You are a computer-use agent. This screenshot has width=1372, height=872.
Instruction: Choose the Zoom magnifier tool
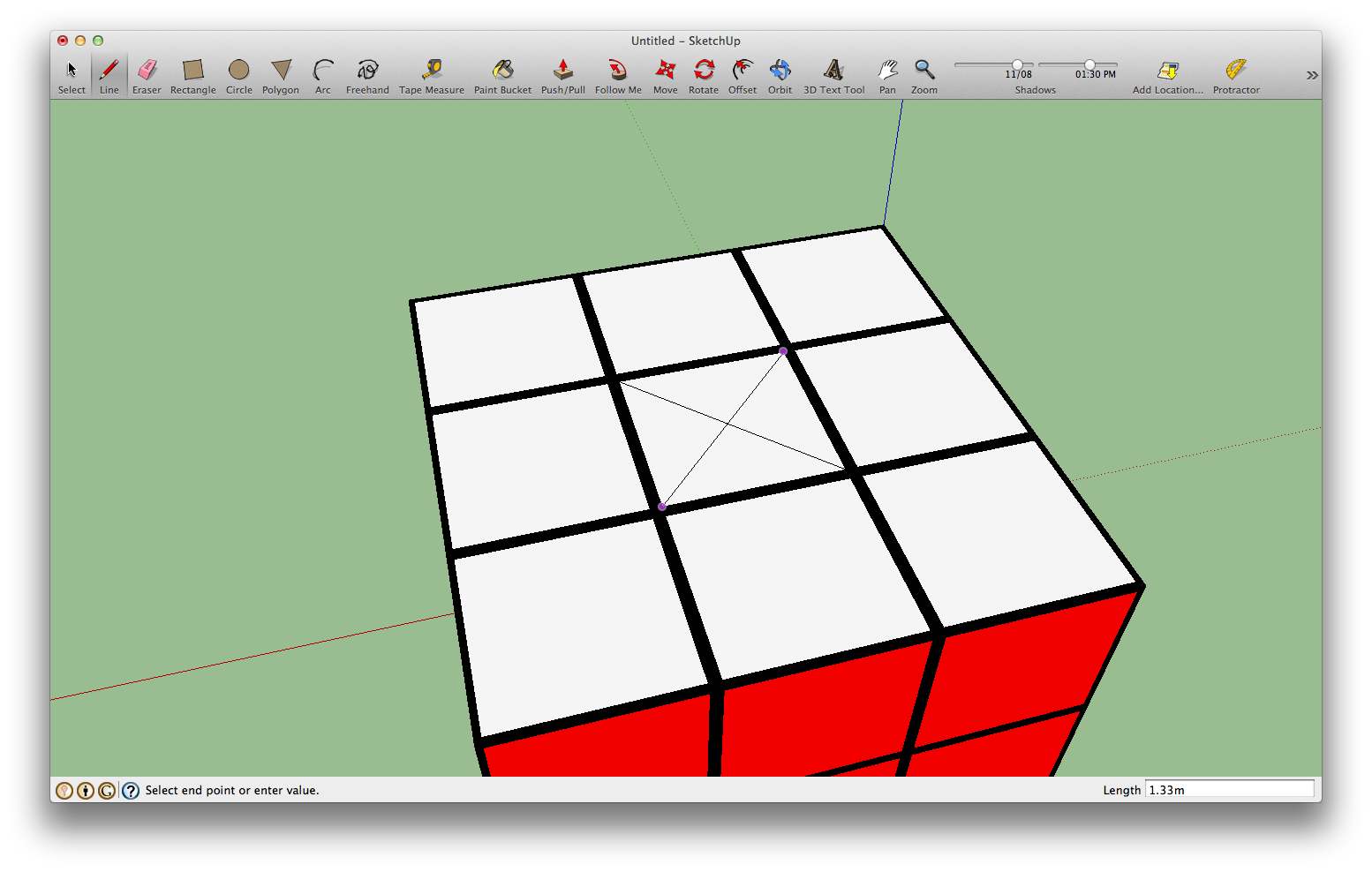(924, 76)
